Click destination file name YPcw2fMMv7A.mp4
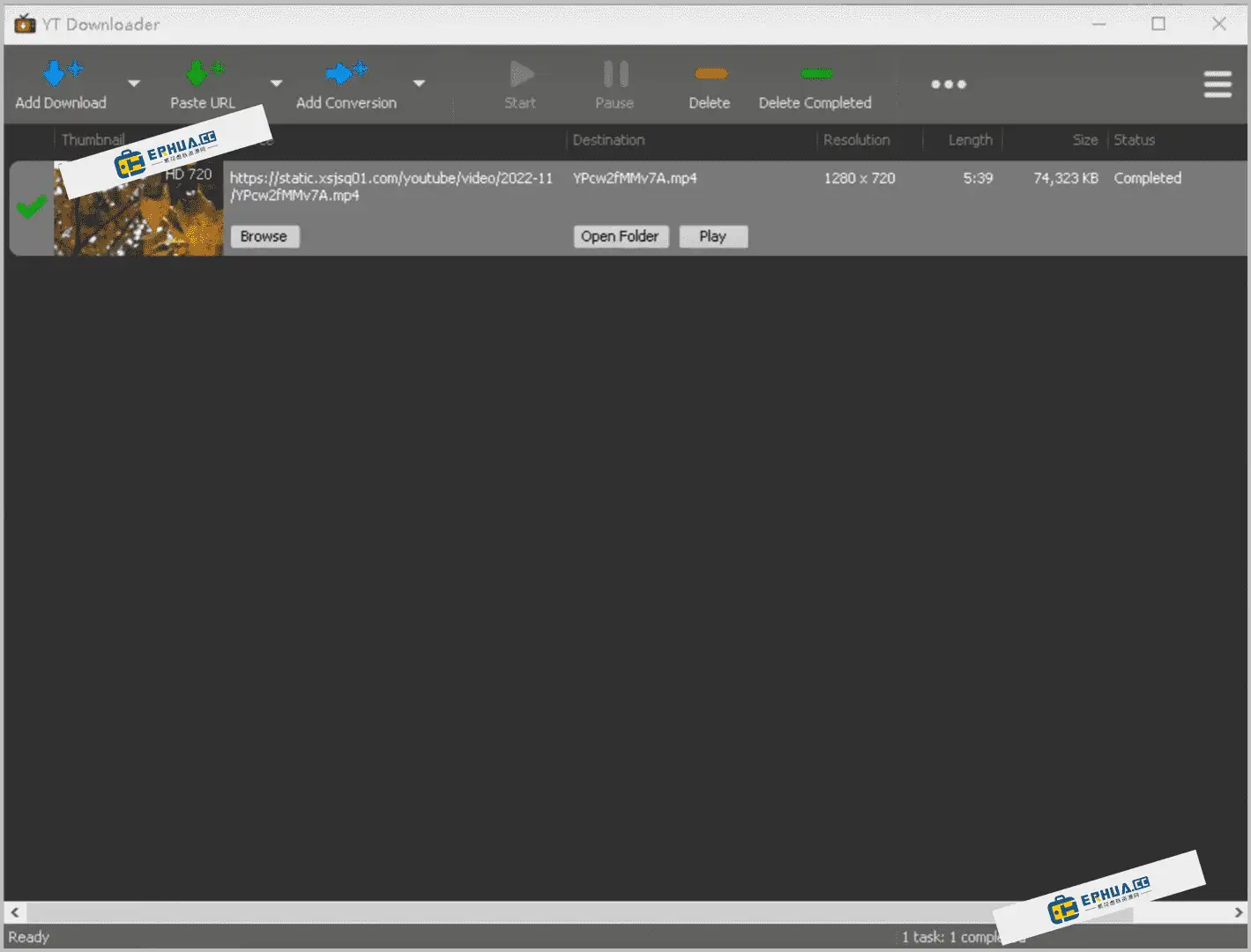This screenshot has height=952, width=1251. (x=635, y=178)
